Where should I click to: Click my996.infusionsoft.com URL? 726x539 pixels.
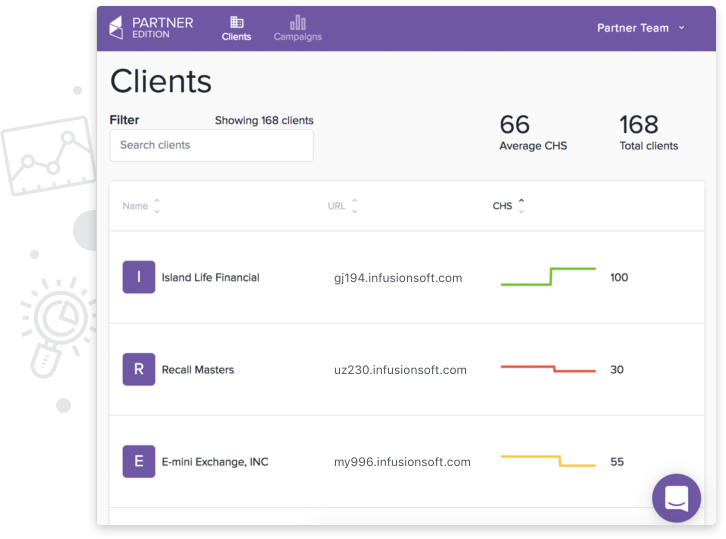(402, 462)
